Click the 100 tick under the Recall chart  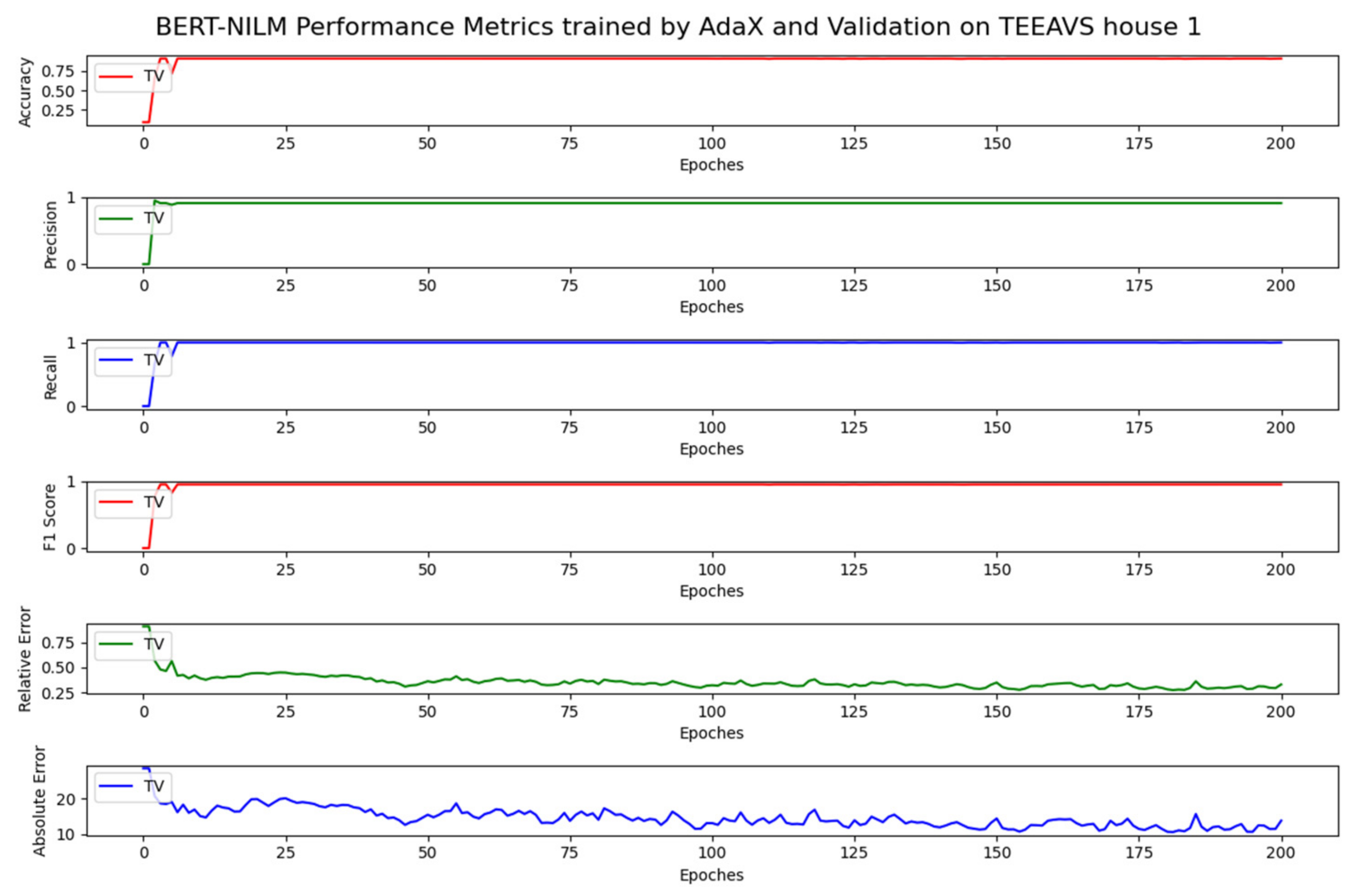pyautogui.click(x=712, y=428)
